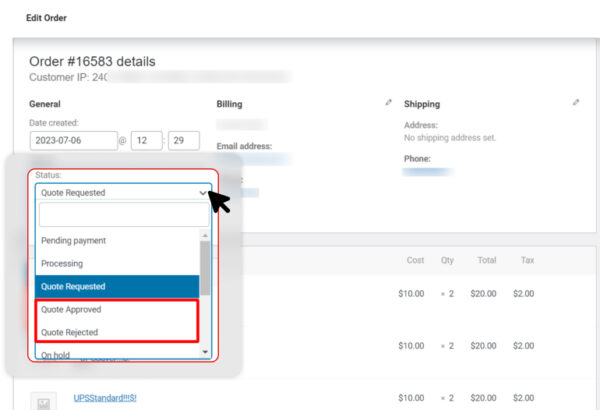
Task: Click the $10.00 cost in UPSStandard row
Action: [411, 398]
